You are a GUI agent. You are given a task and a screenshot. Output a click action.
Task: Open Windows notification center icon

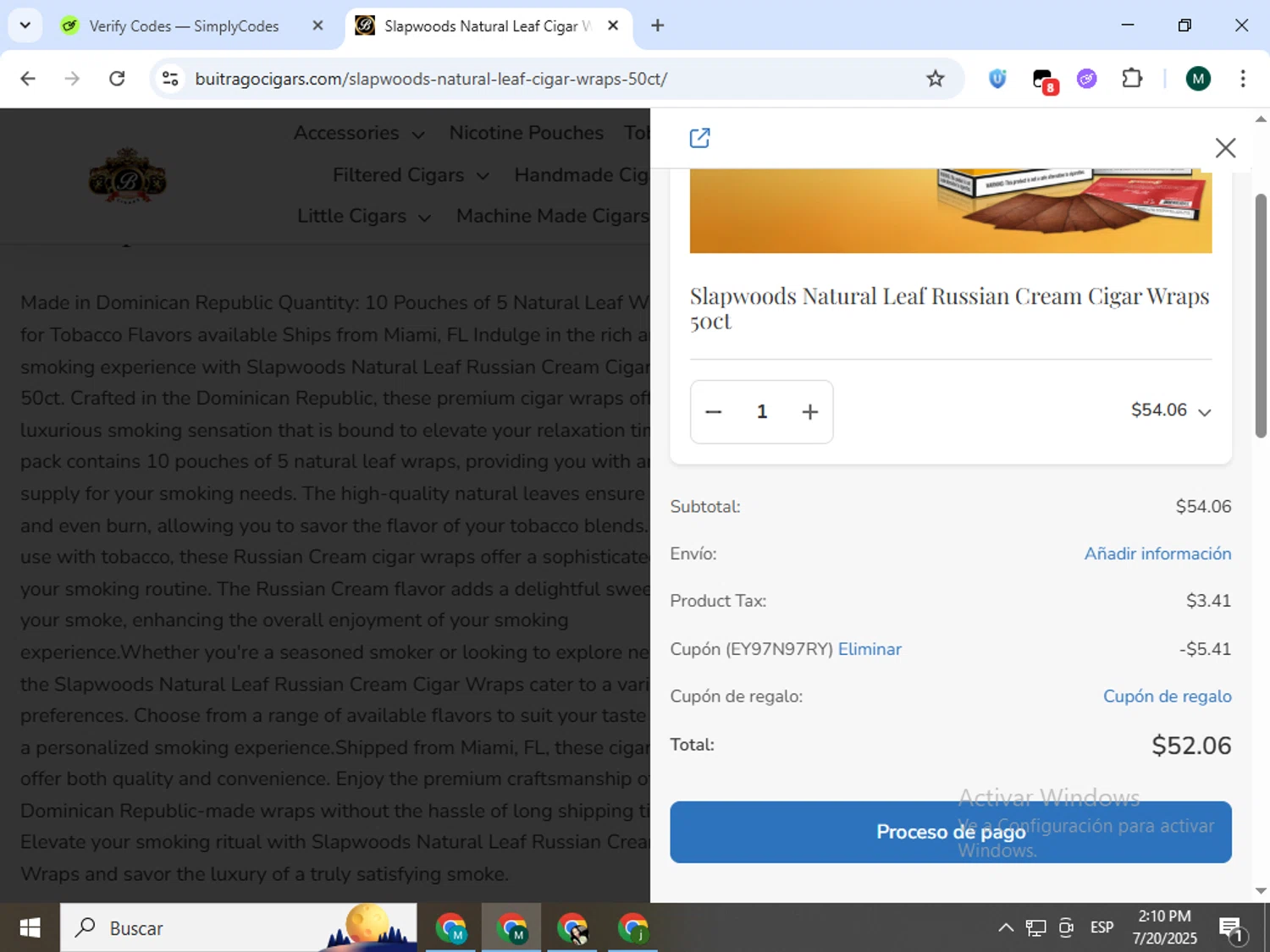(1232, 929)
